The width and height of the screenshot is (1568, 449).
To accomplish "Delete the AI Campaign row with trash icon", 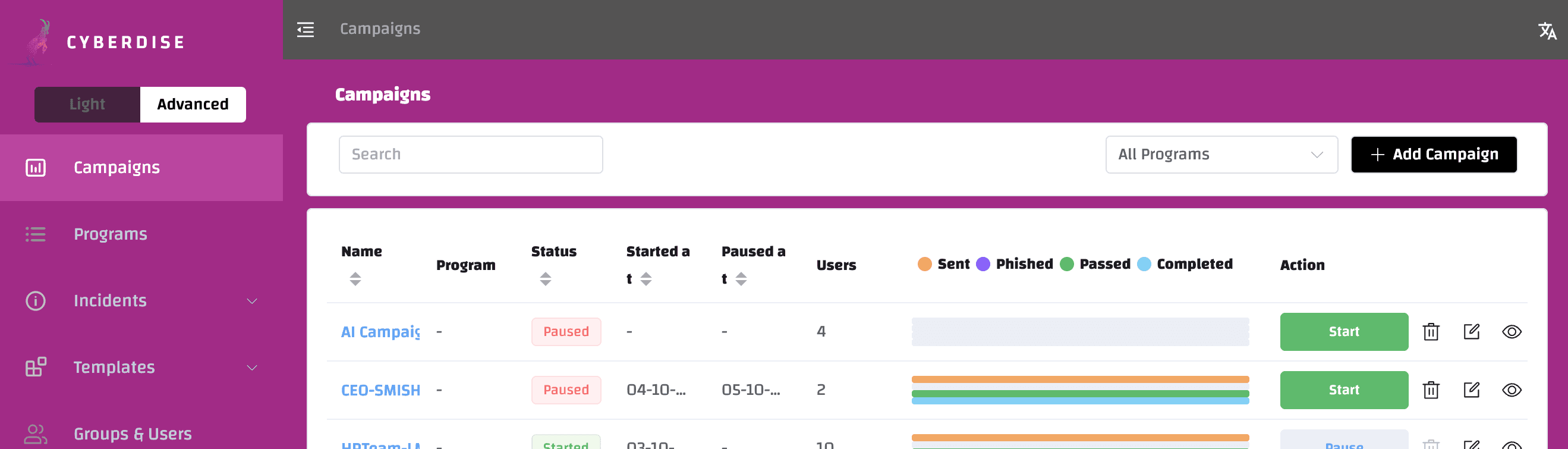I will (1431, 331).
